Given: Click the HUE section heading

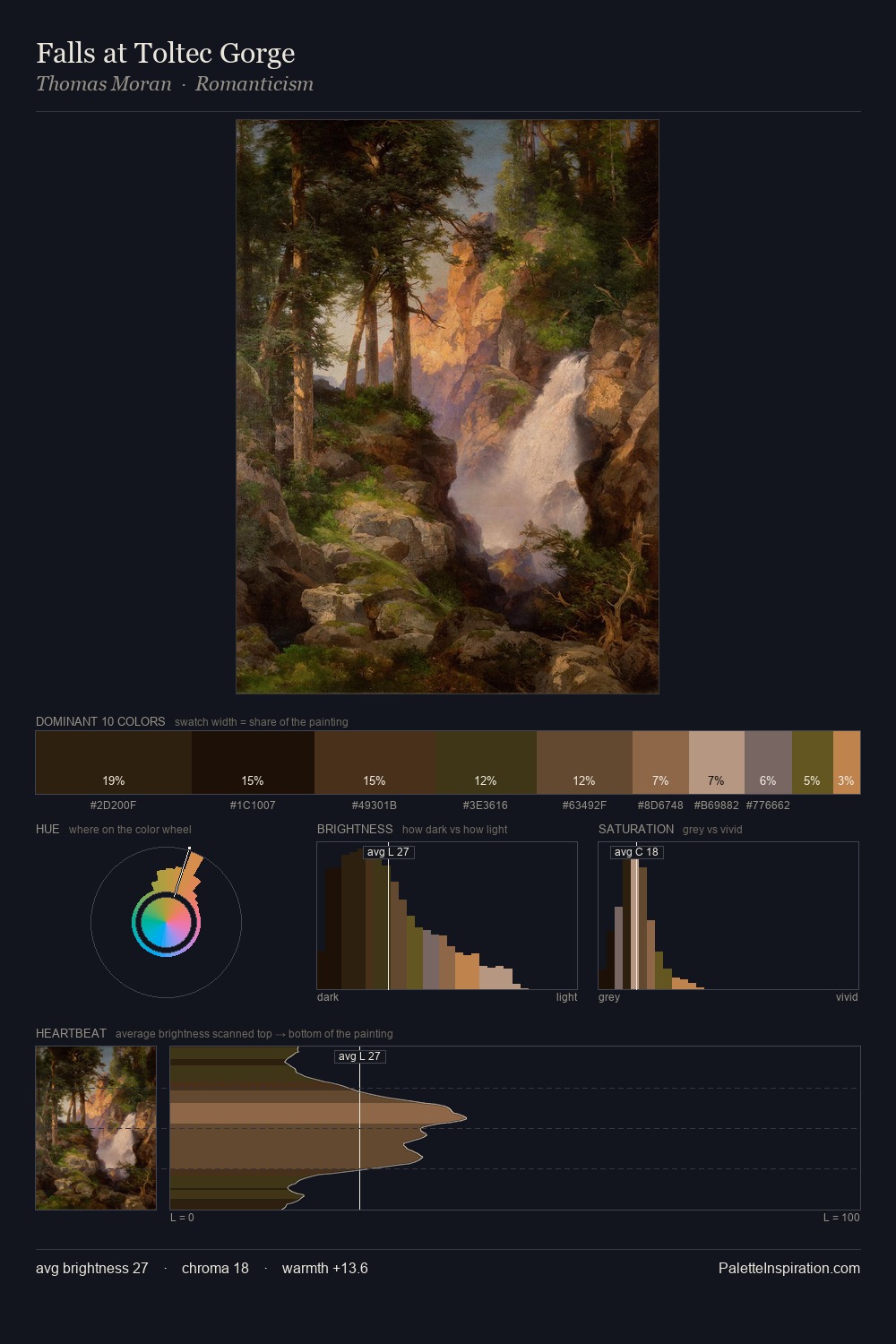Looking at the screenshot, I should (47, 829).
